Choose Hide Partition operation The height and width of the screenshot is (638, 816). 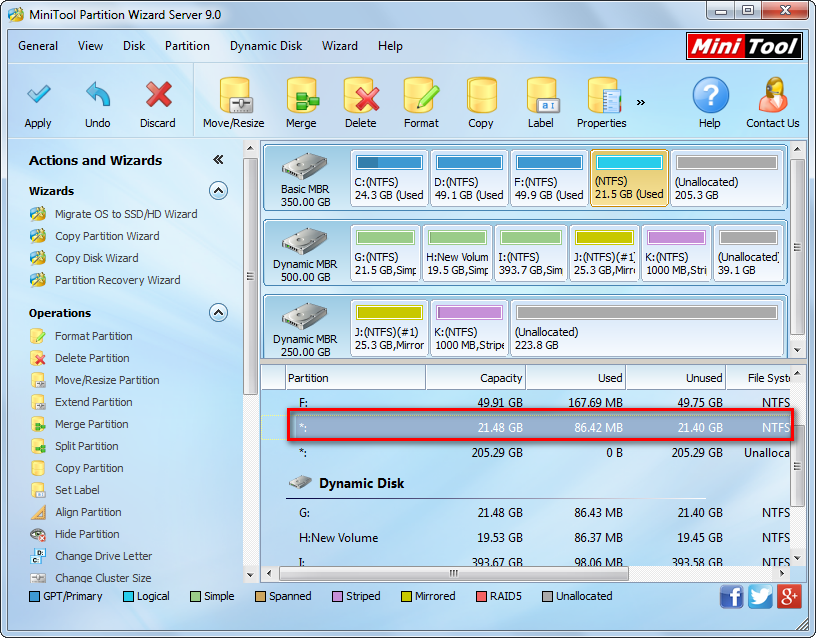[x=87, y=534]
